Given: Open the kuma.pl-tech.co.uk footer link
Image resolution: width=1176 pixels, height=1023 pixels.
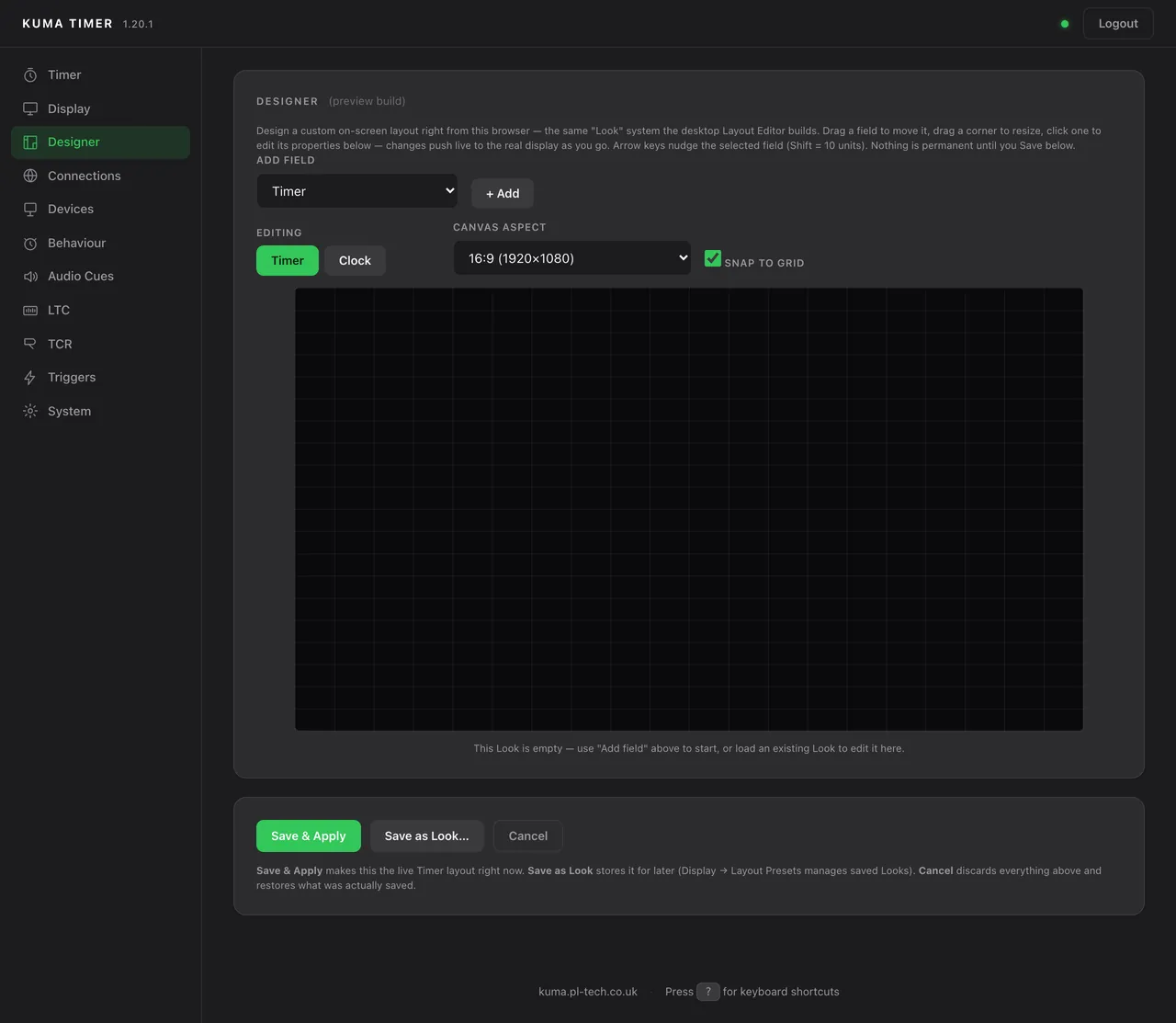Looking at the screenshot, I should coord(588,992).
